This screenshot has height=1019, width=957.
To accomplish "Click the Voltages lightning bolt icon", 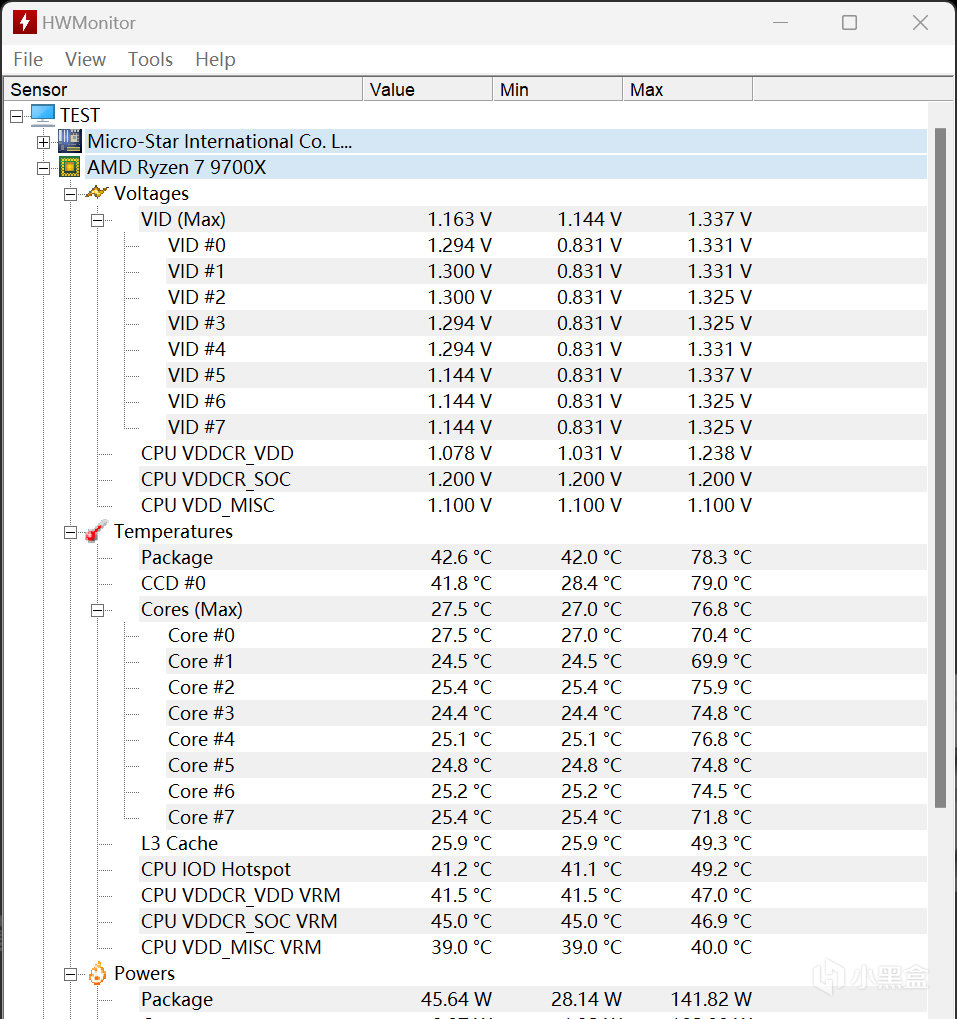I will click(x=97, y=193).
